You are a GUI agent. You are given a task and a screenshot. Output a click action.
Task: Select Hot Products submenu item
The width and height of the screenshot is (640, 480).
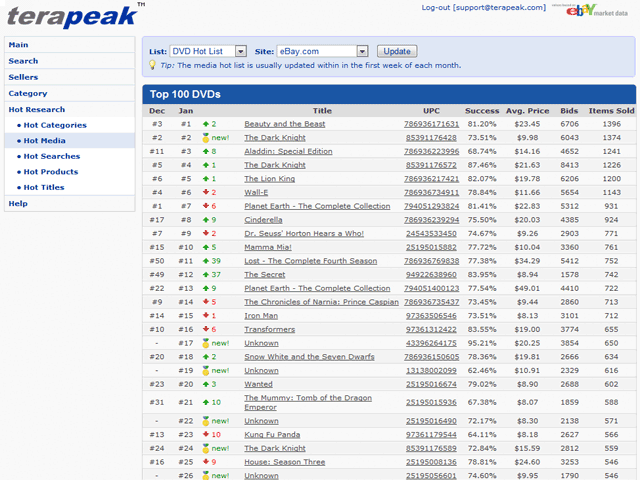point(51,171)
